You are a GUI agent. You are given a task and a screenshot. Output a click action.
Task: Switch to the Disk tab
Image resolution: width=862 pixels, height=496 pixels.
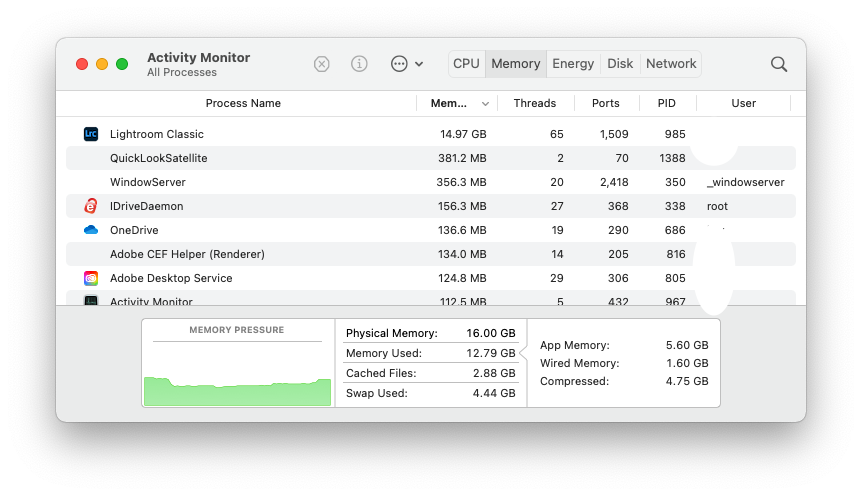(x=620, y=64)
